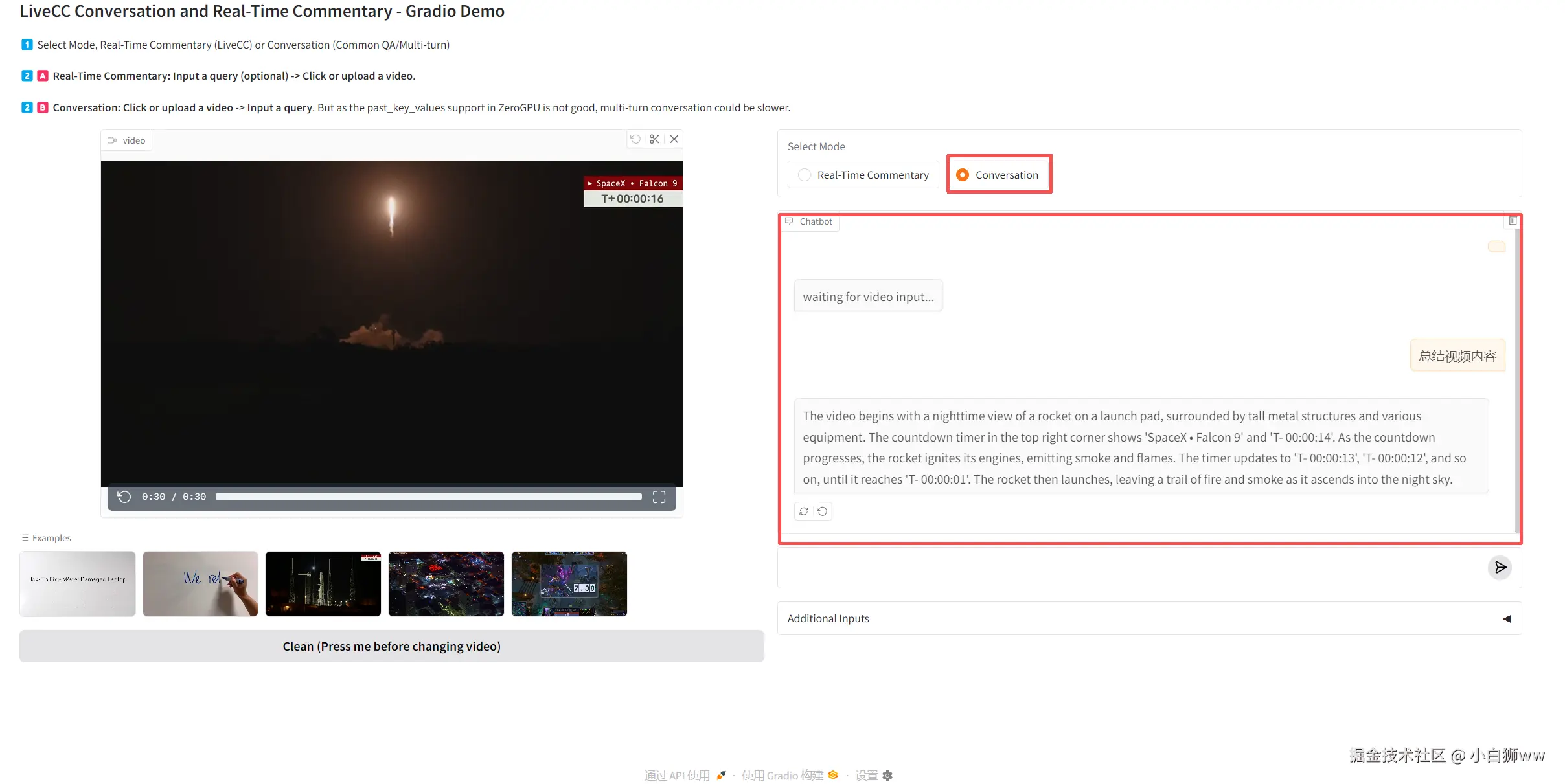Click the scissors trim video icon
The image size is (1565, 784).
tap(654, 139)
